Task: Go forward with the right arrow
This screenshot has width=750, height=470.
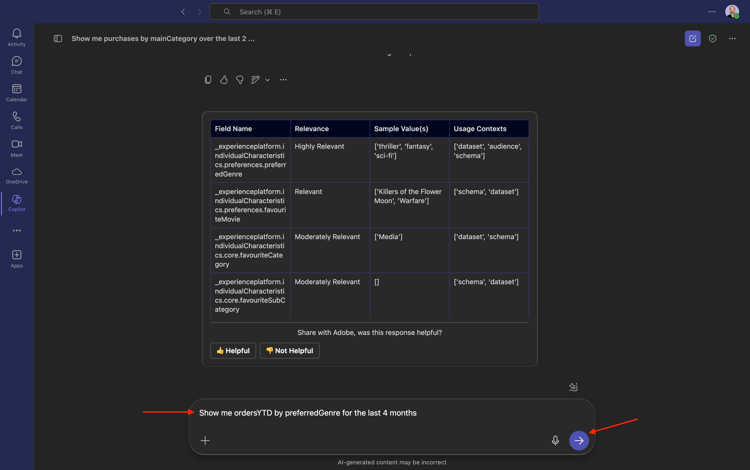Action: (199, 11)
